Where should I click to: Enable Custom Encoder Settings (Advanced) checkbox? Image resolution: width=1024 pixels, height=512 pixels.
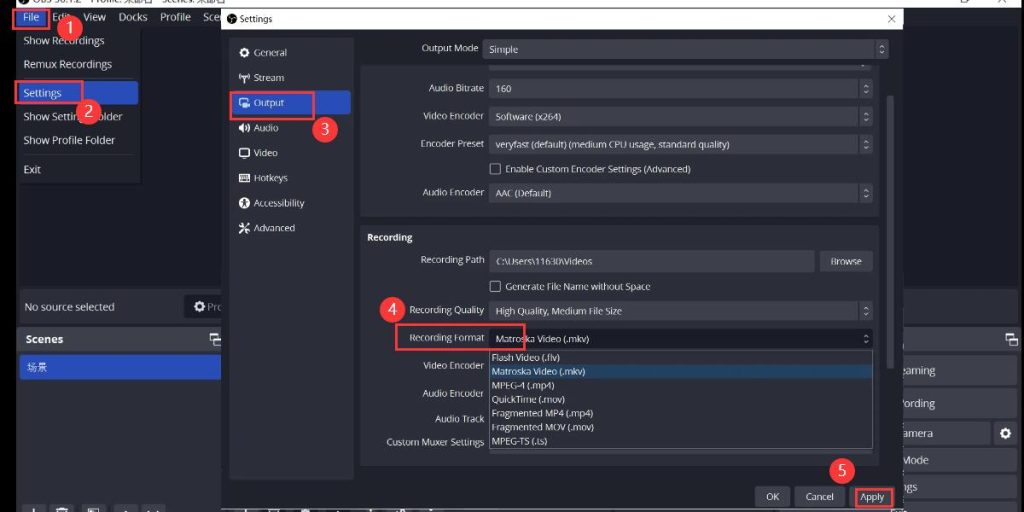click(x=495, y=169)
